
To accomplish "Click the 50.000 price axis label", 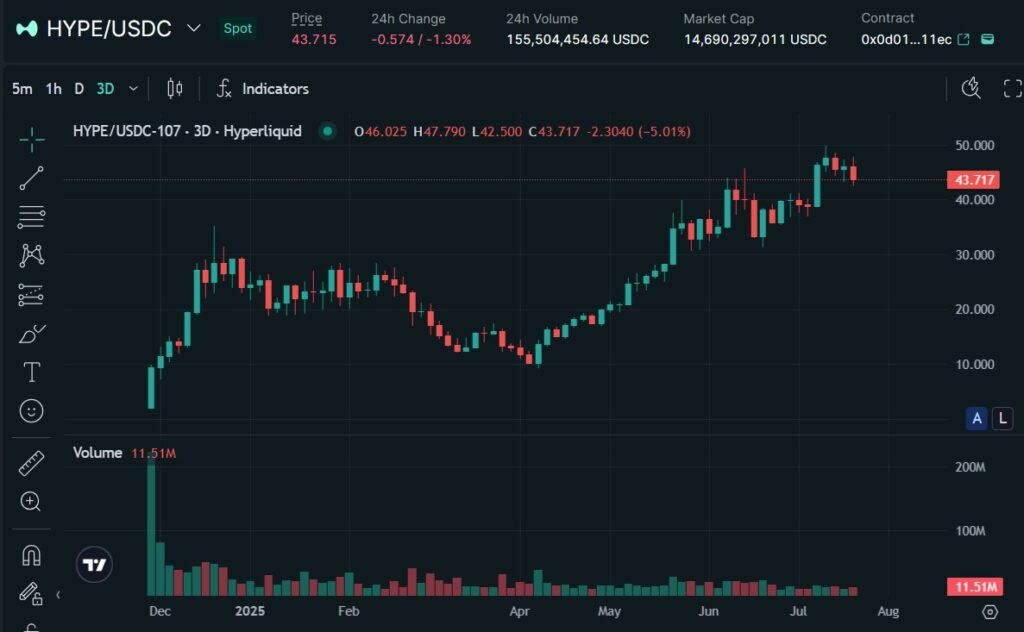I will [974, 145].
